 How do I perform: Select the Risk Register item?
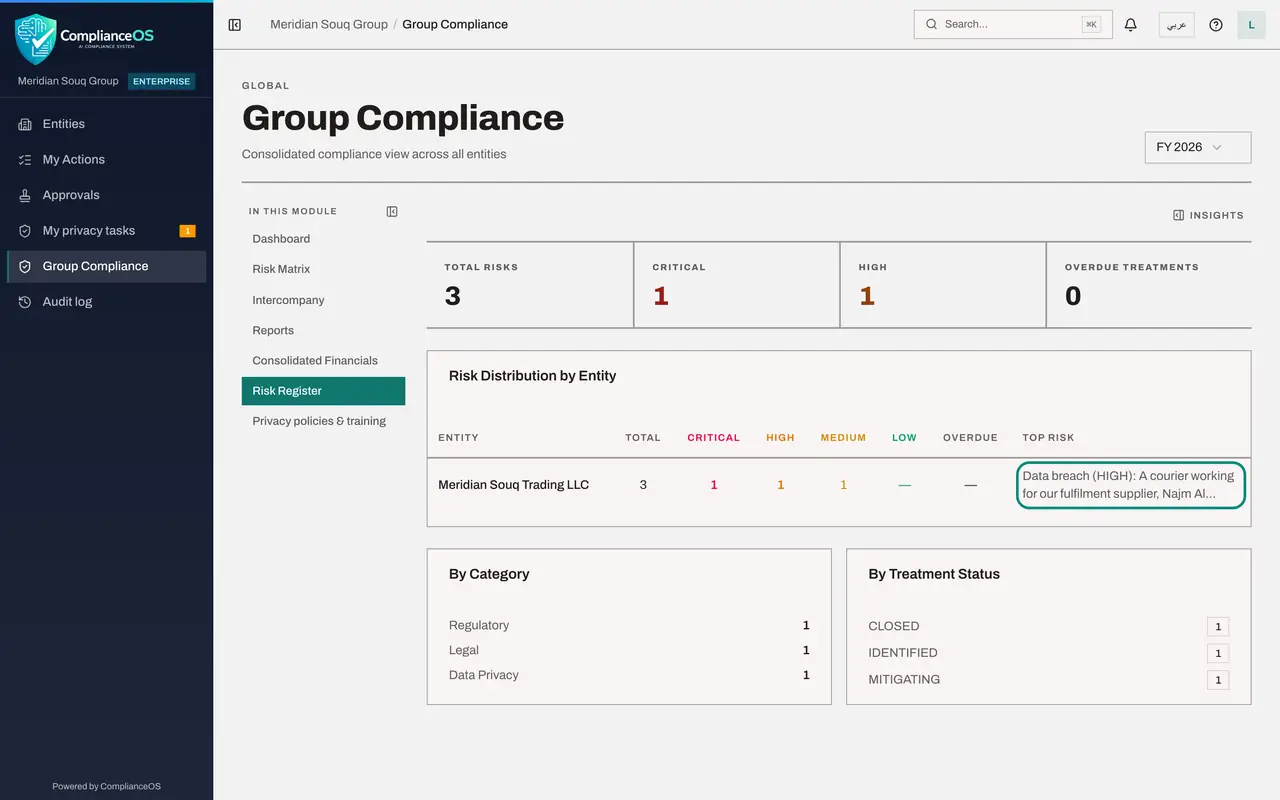(323, 391)
